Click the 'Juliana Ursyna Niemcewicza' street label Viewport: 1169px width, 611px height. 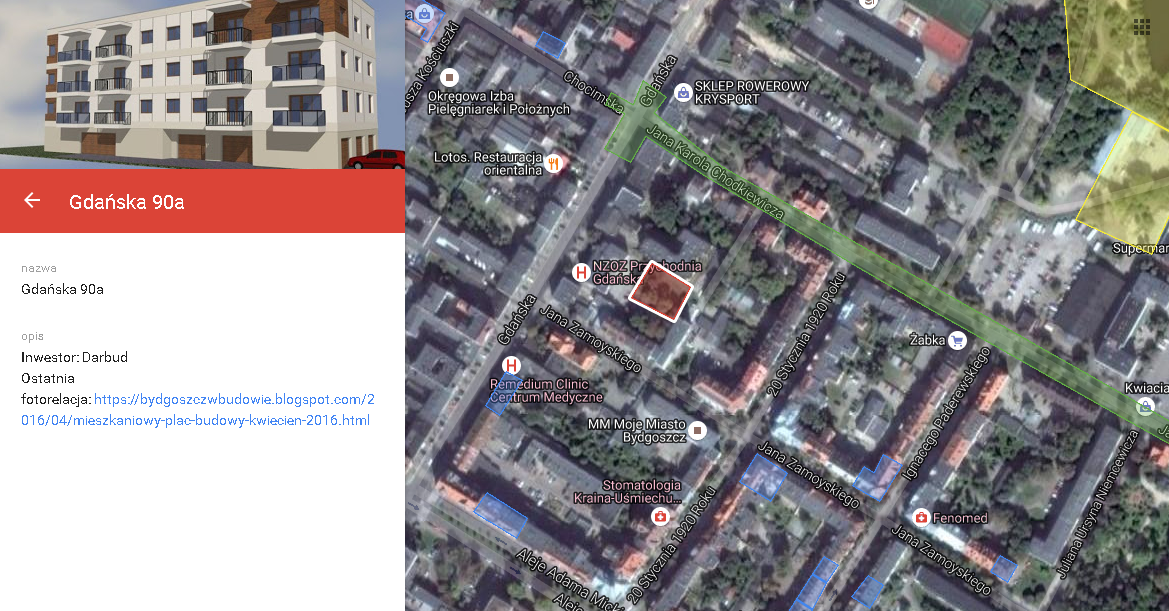coord(1098,504)
